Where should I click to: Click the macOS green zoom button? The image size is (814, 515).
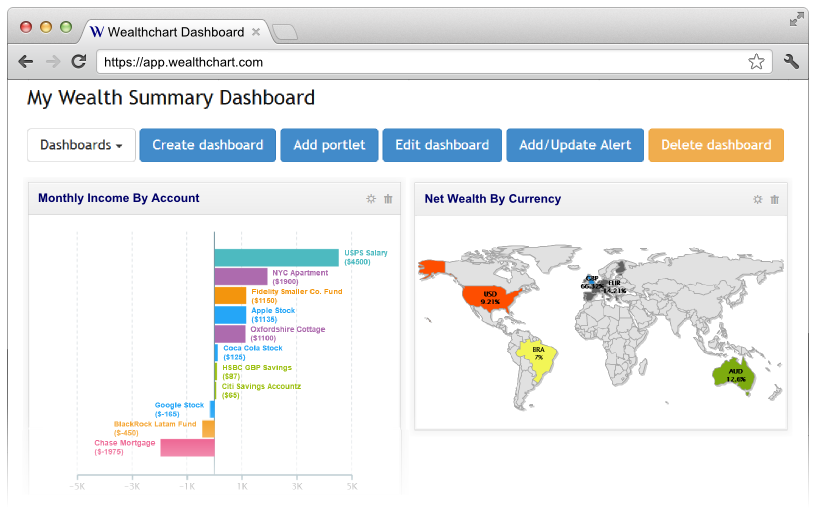[x=66, y=26]
